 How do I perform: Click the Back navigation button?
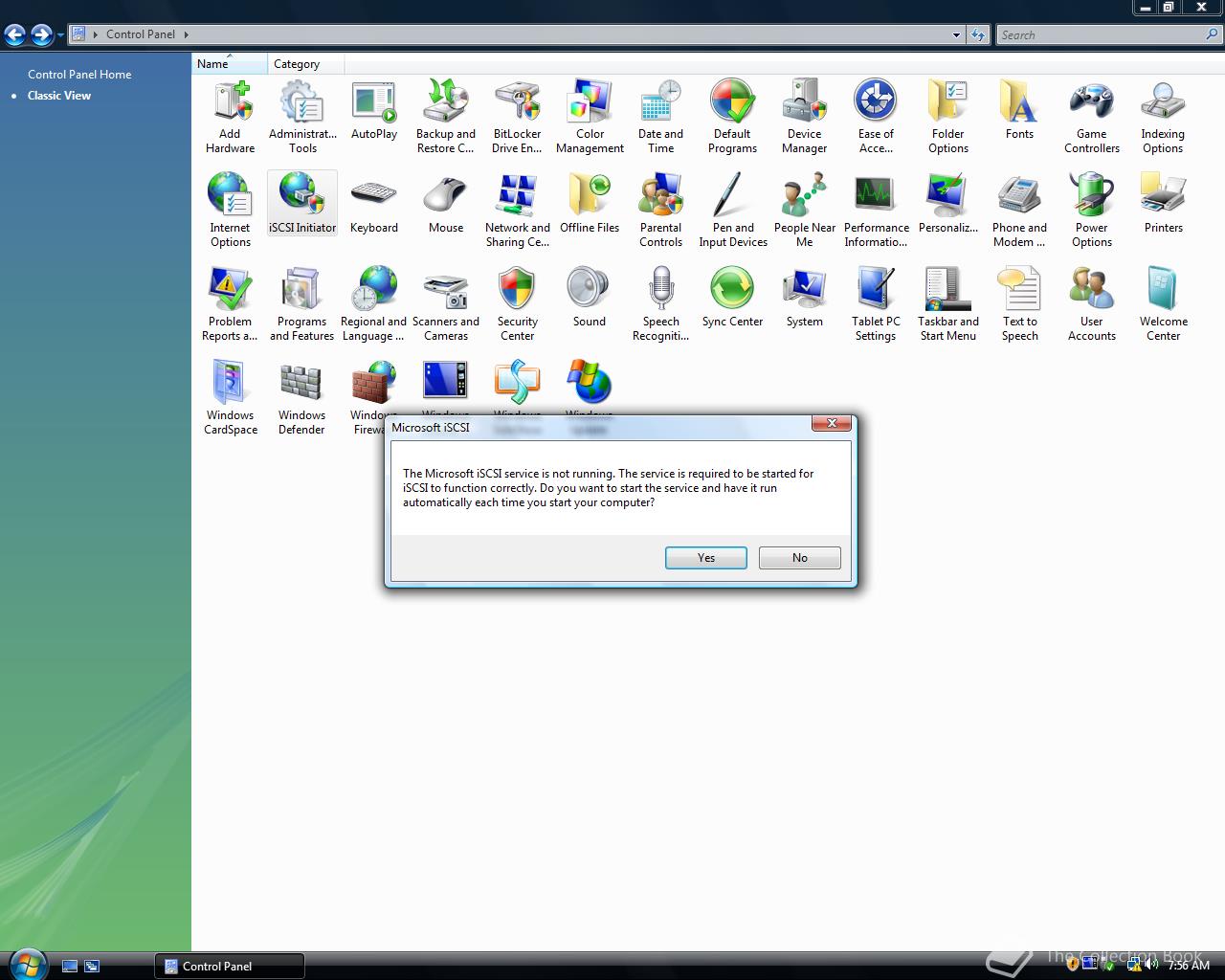14,35
